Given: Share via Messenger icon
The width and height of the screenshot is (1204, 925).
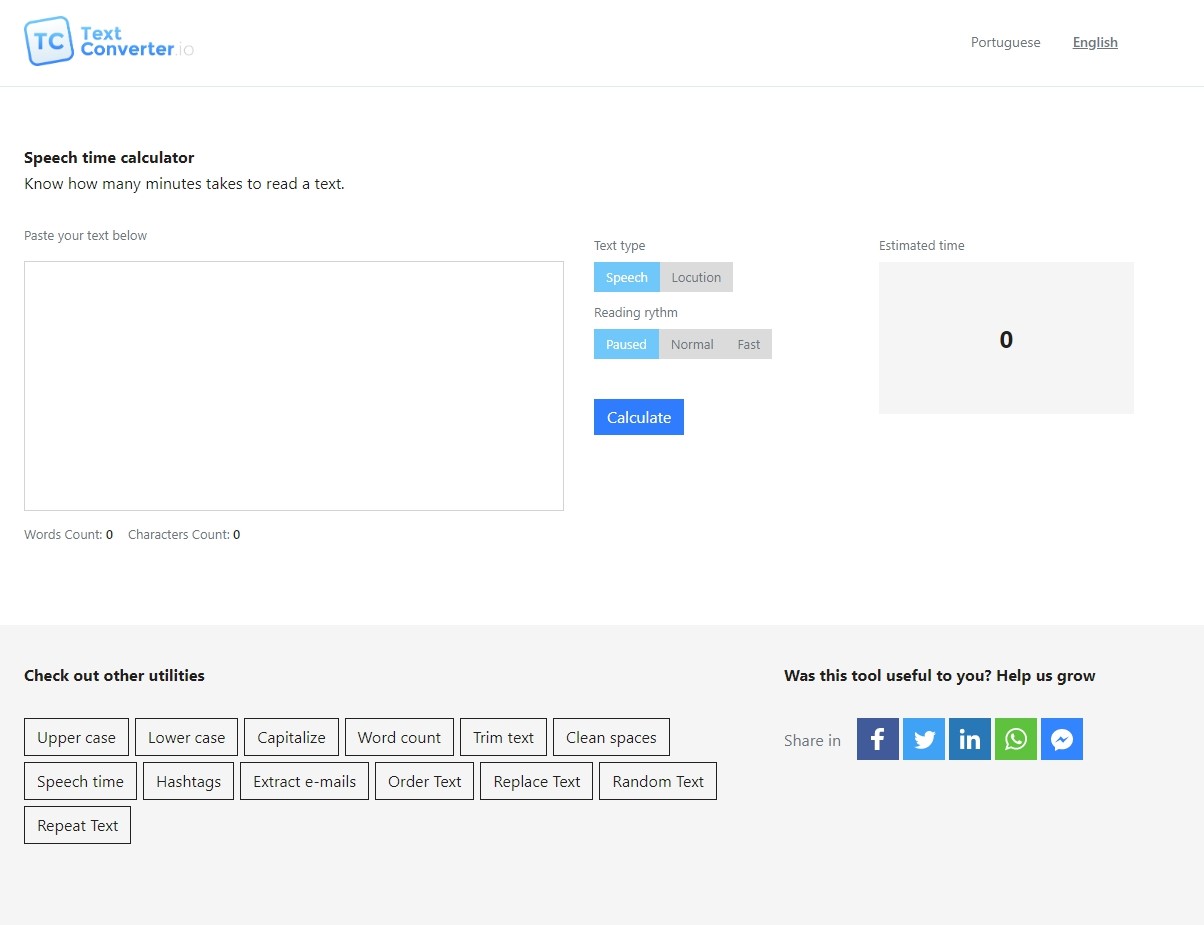Looking at the screenshot, I should [1061, 739].
